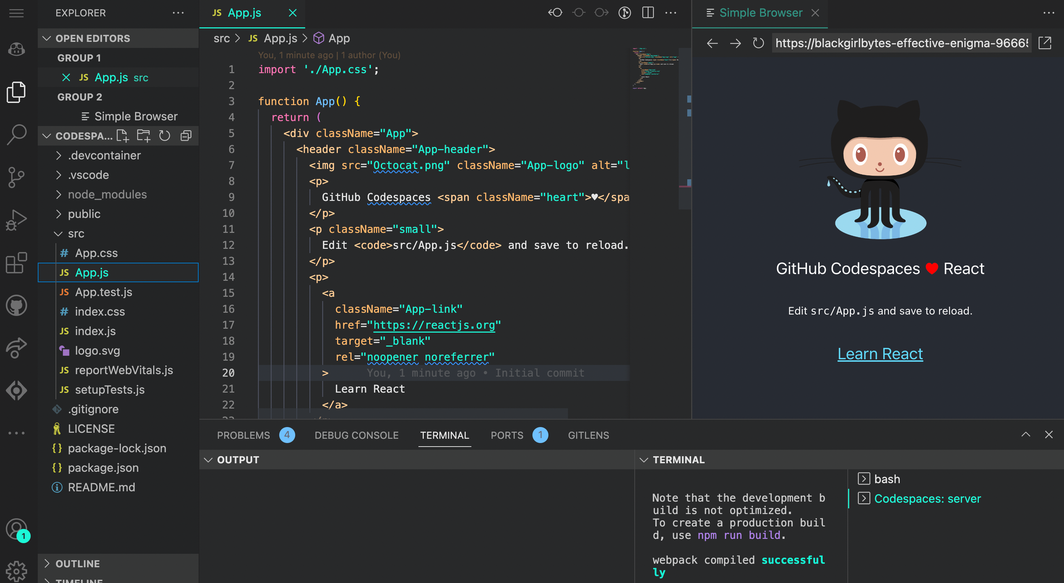This screenshot has height=583, width=1064.
Task: Open Live Share arrow icon in activity bar
Action: tap(16, 348)
